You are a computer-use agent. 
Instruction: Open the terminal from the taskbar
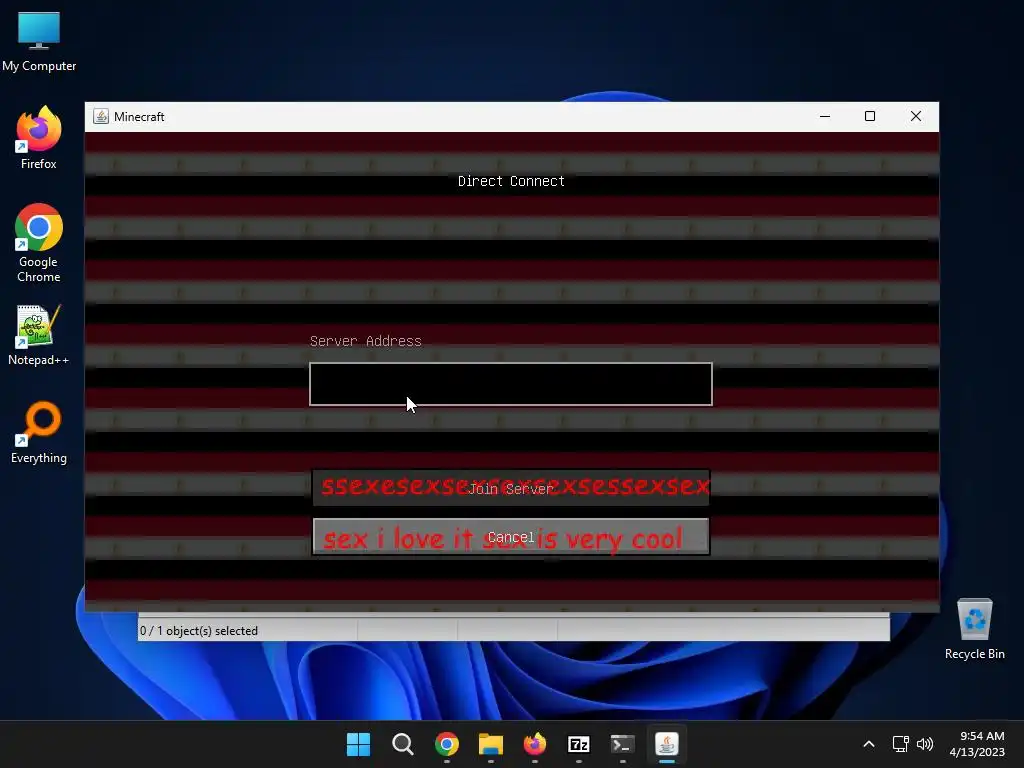tap(622, 744)
